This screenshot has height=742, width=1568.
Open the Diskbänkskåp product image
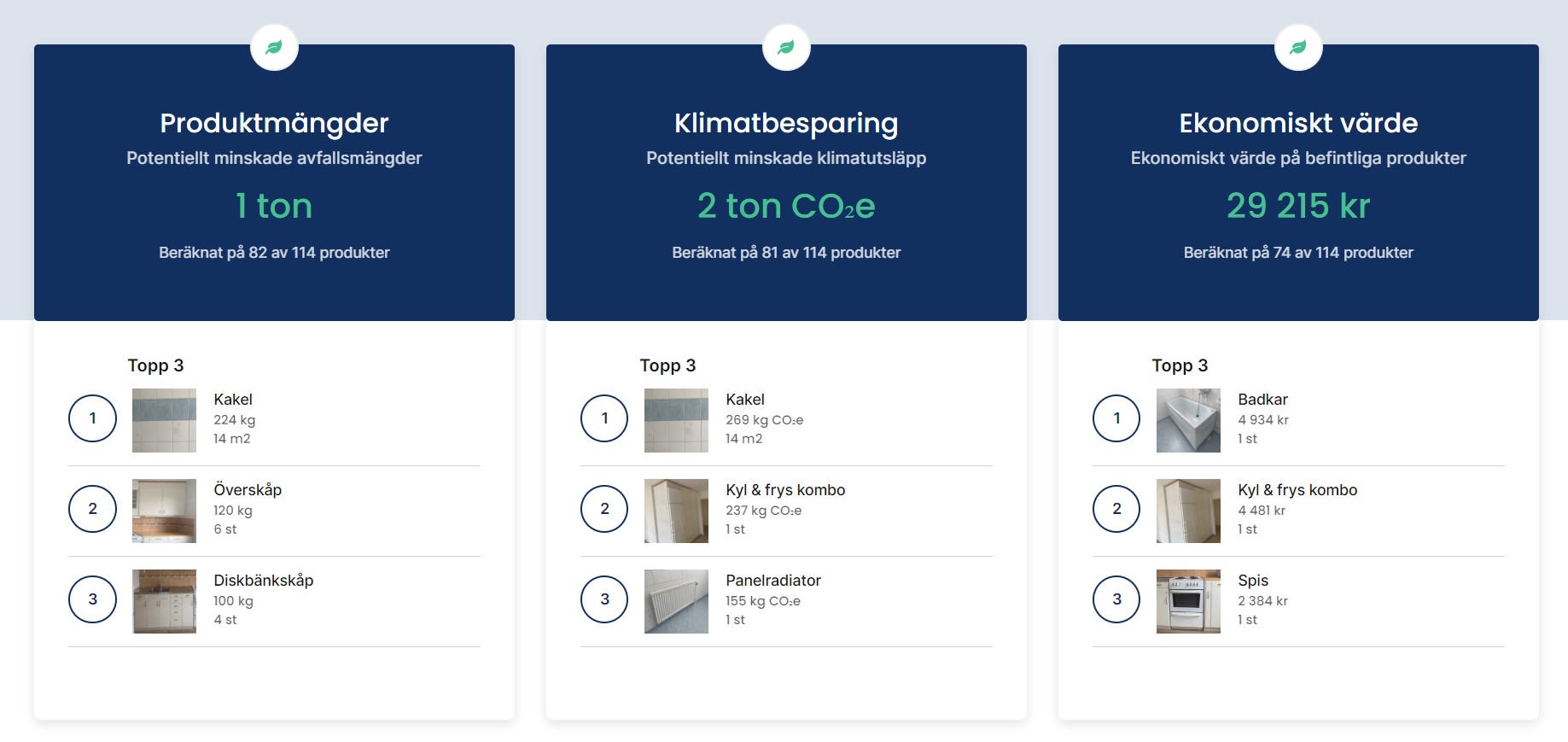164,601
